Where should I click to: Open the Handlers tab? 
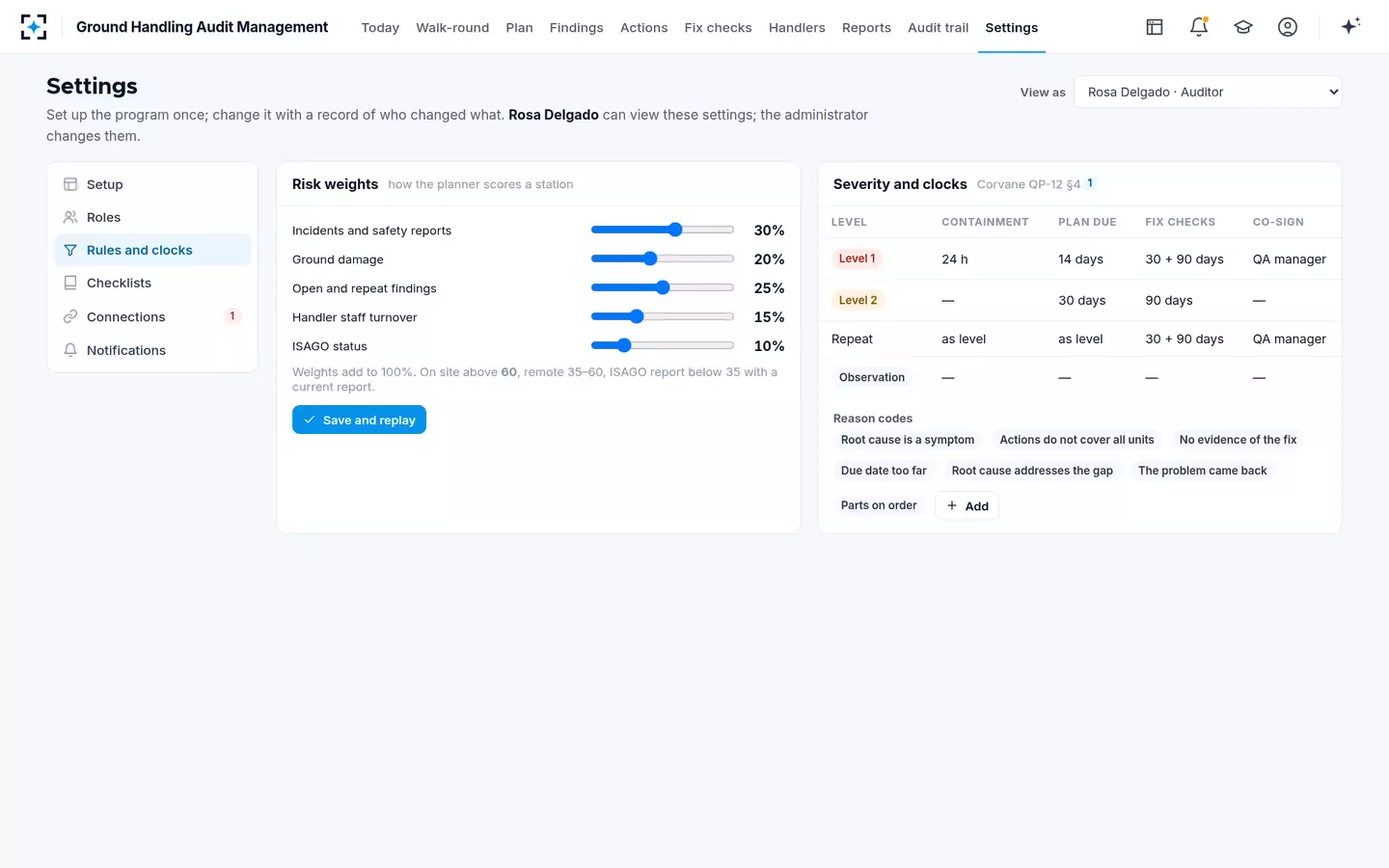[x=797, y=28]
